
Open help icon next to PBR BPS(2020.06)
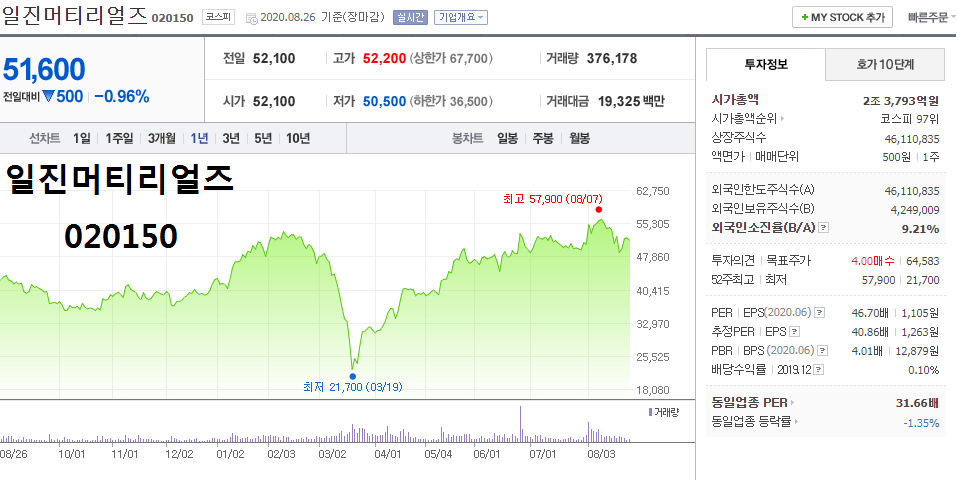pos(823,351)
